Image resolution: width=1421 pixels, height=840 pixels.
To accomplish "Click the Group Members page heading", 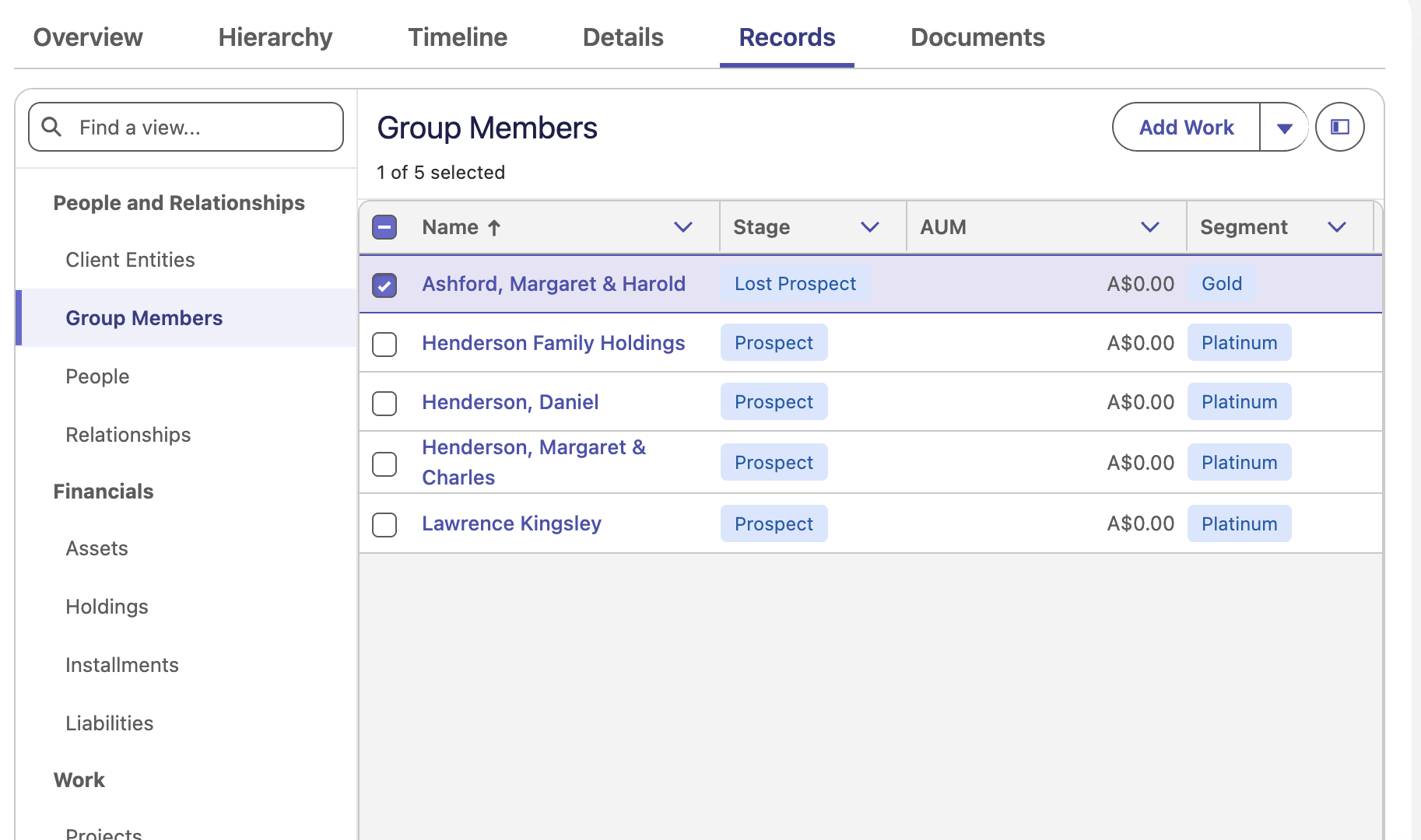I will [x=487, y=128].
